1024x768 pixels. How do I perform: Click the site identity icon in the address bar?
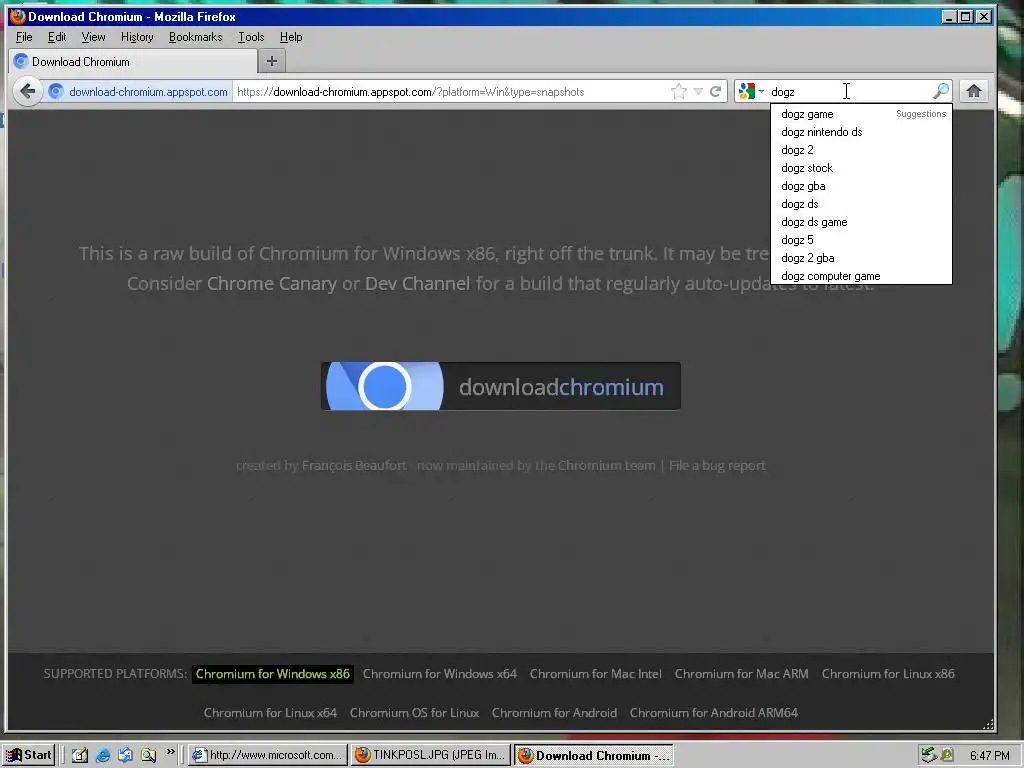tap(56, 91)
